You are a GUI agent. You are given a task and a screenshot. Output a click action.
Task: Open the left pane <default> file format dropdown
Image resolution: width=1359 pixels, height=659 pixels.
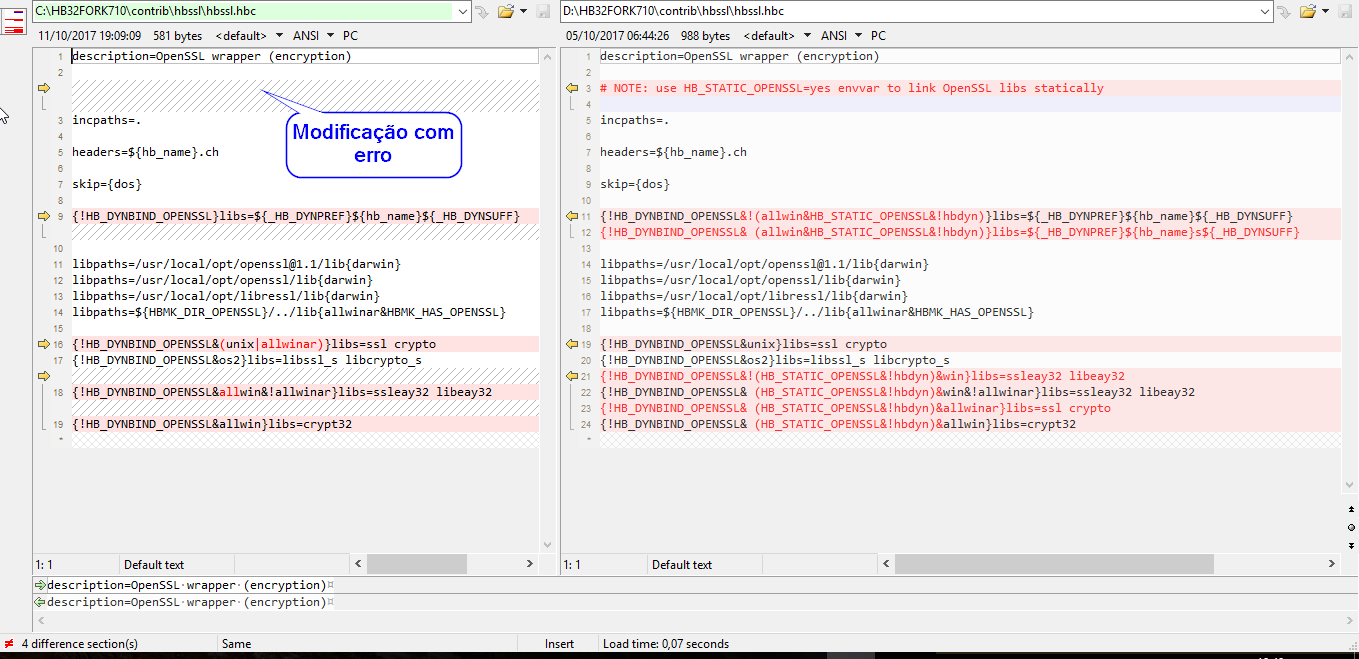pyautogui.click(x=248, y=36)
